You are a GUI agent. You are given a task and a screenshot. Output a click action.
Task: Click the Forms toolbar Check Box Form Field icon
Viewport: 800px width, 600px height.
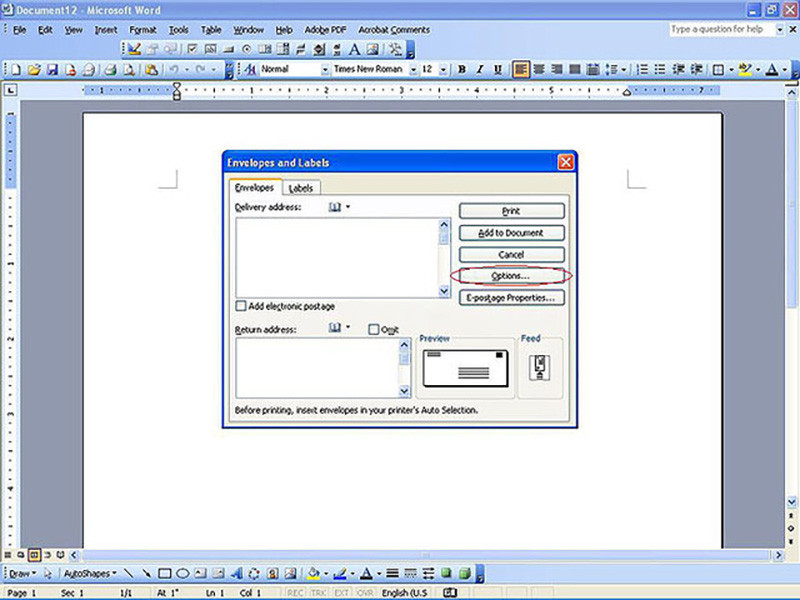[192, 49]
